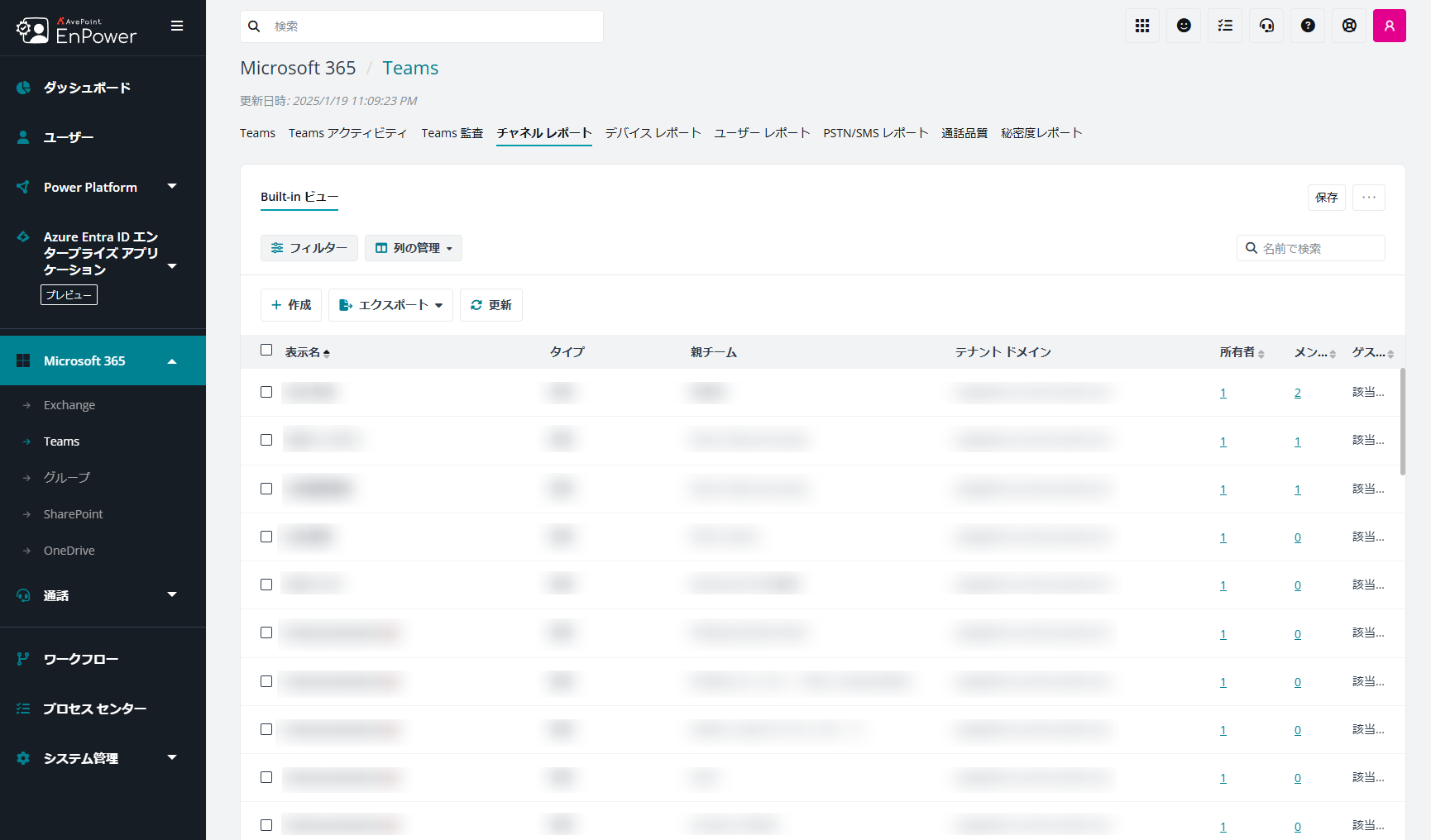The height and width of the screenshot is (840, 1431).
Task: Expand the 通話 sidebar section
Action: [x=172, y=595]
